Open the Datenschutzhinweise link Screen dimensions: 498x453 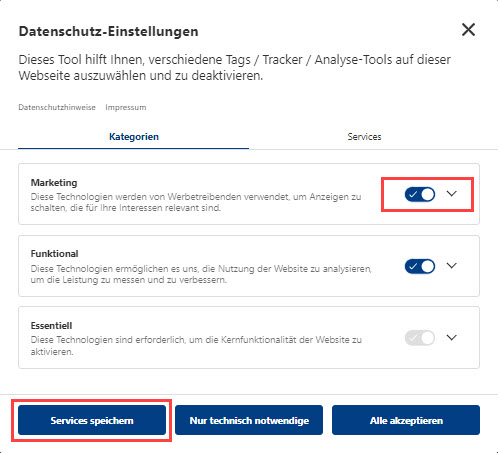click(x=57, y=107)
